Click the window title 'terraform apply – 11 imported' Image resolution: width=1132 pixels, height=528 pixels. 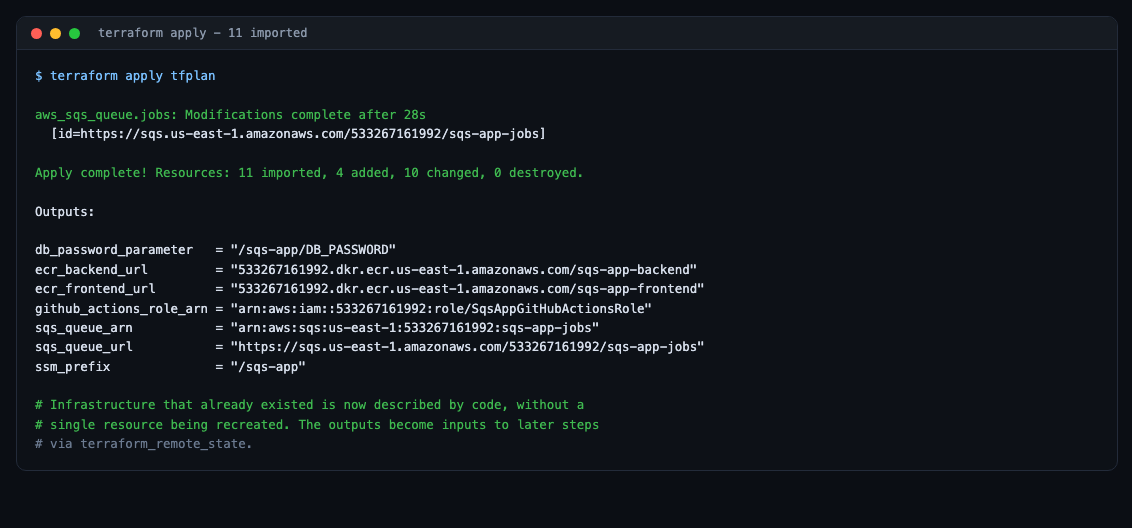202,33
